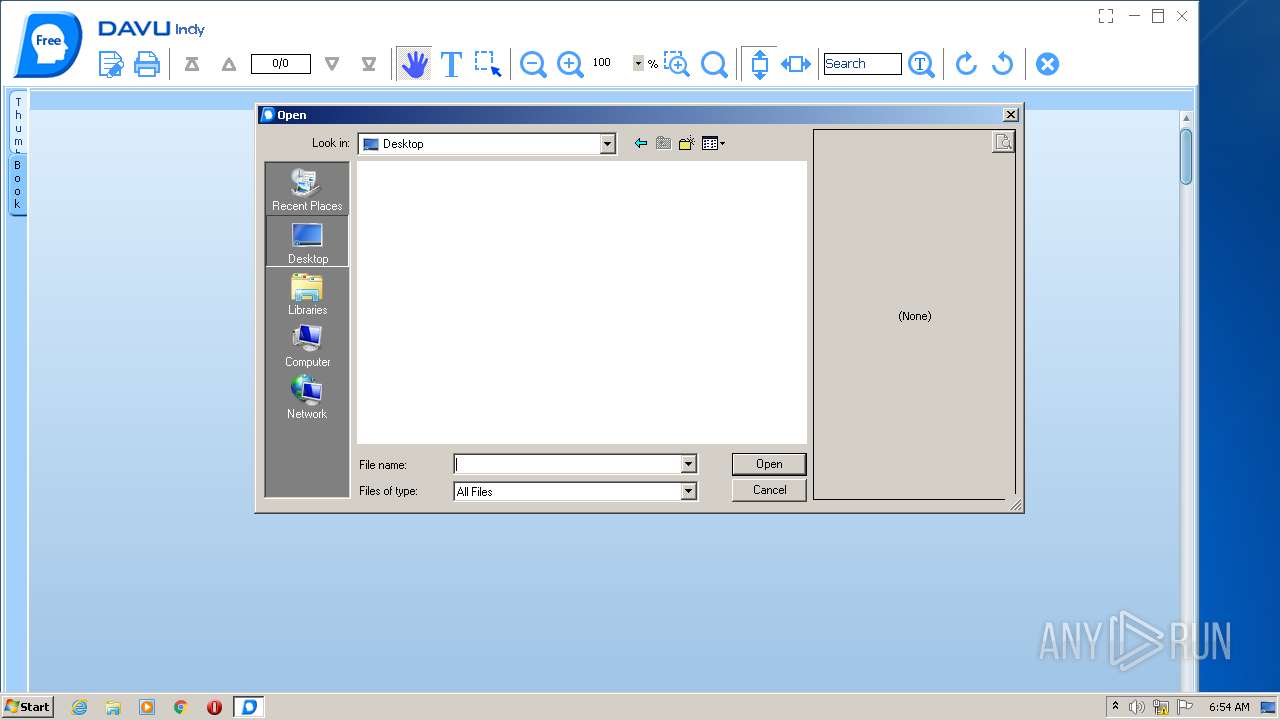This screenshot has width=1280, height=720.
Task: Expand the Look in Desktop dropdown
Action: point(607,144)
